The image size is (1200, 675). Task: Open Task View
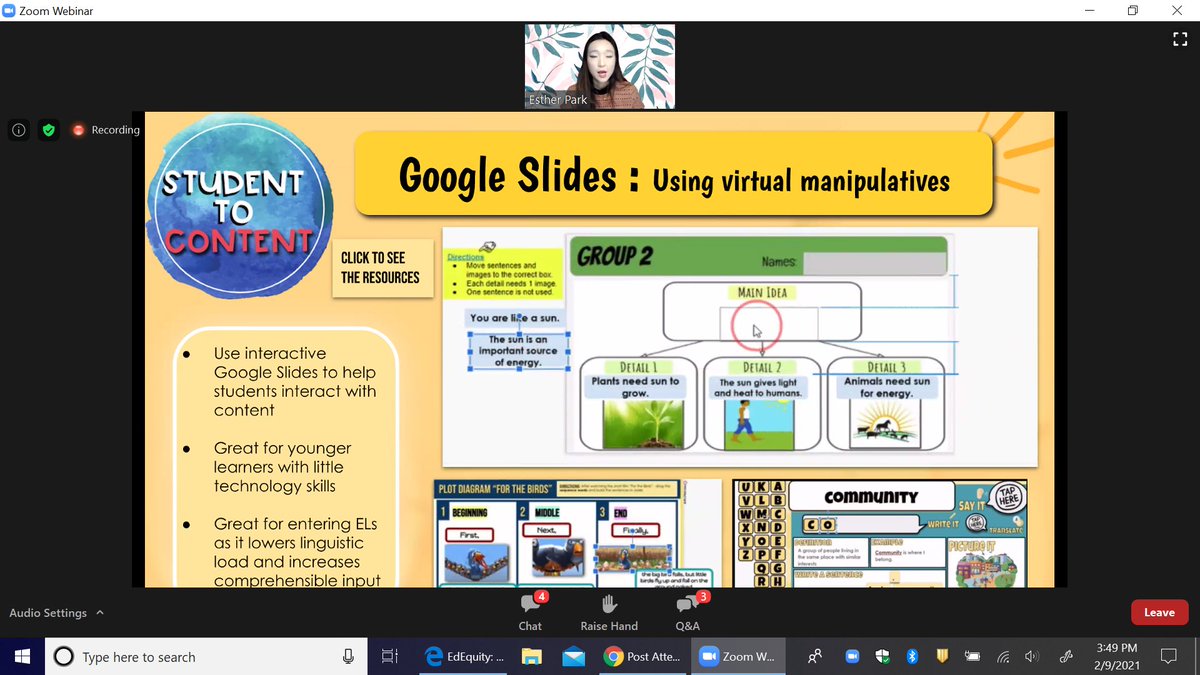pos(389,657)
